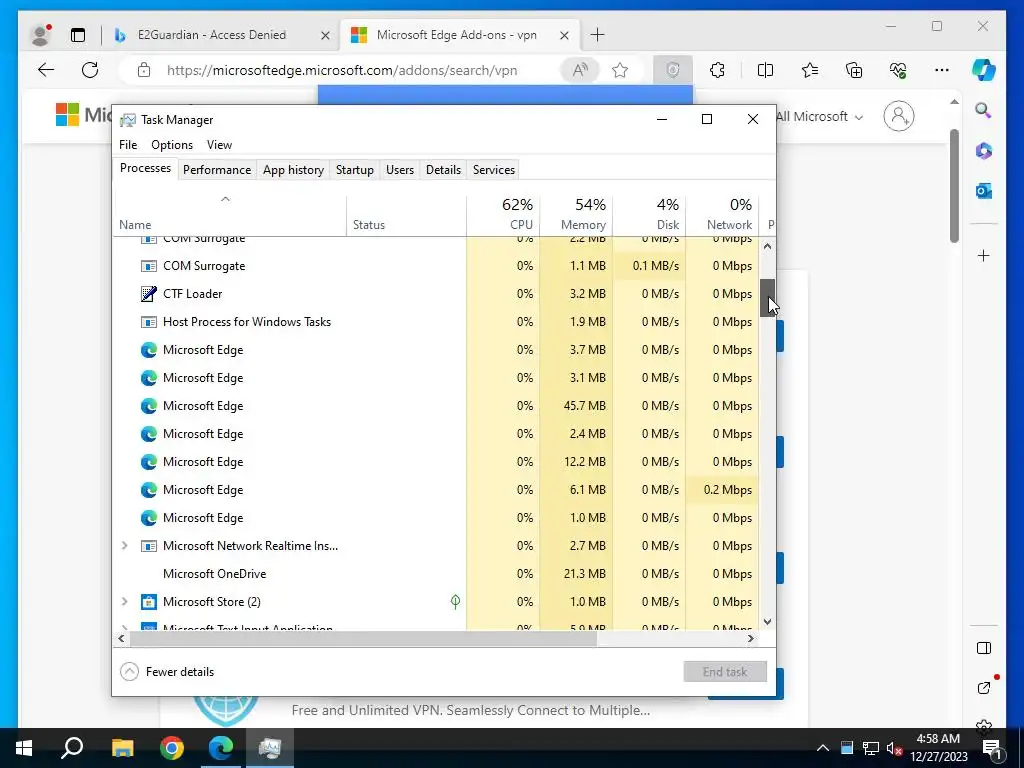Open Task Manager File menu
1024x768 pixels.
[x=128, y=145]
